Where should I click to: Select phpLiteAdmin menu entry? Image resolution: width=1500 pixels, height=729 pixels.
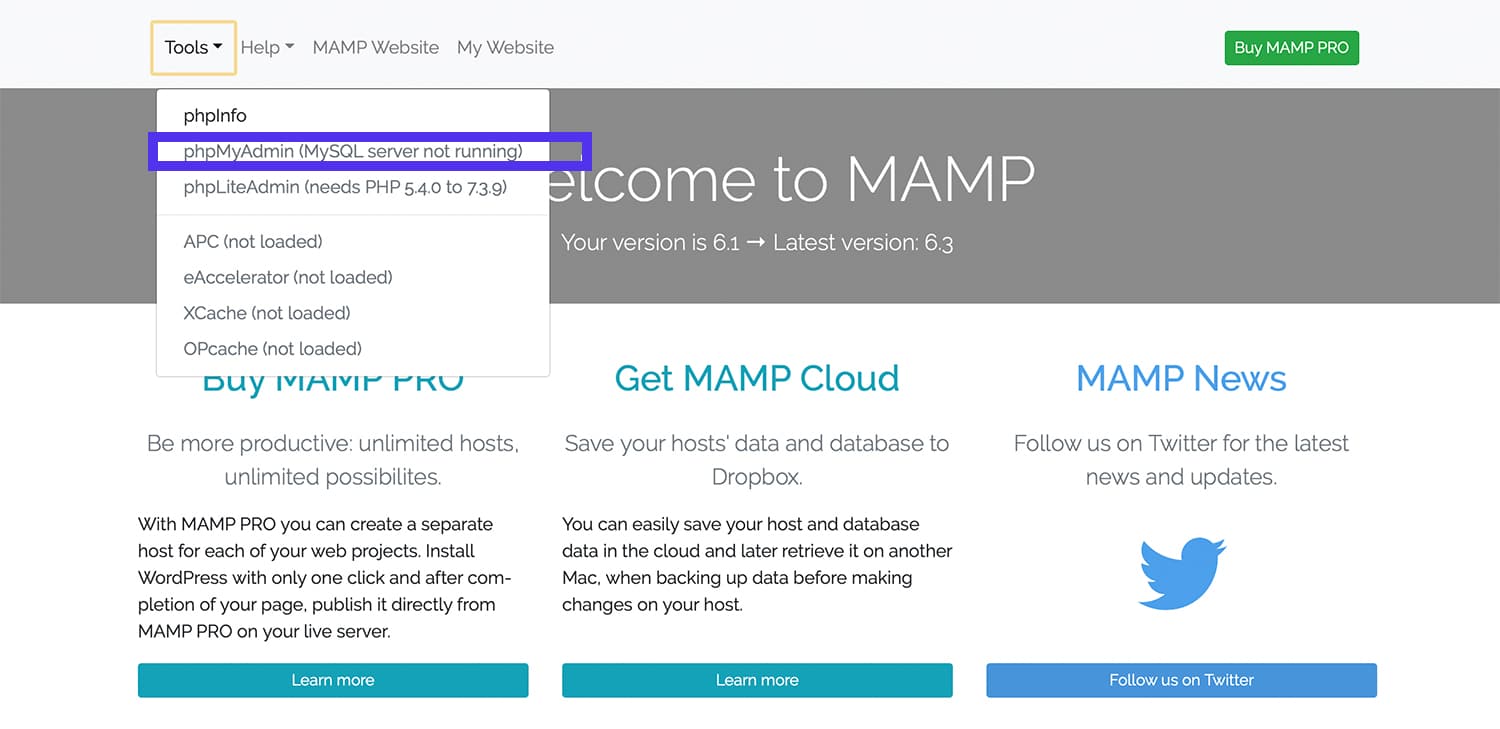coord(345,187)
